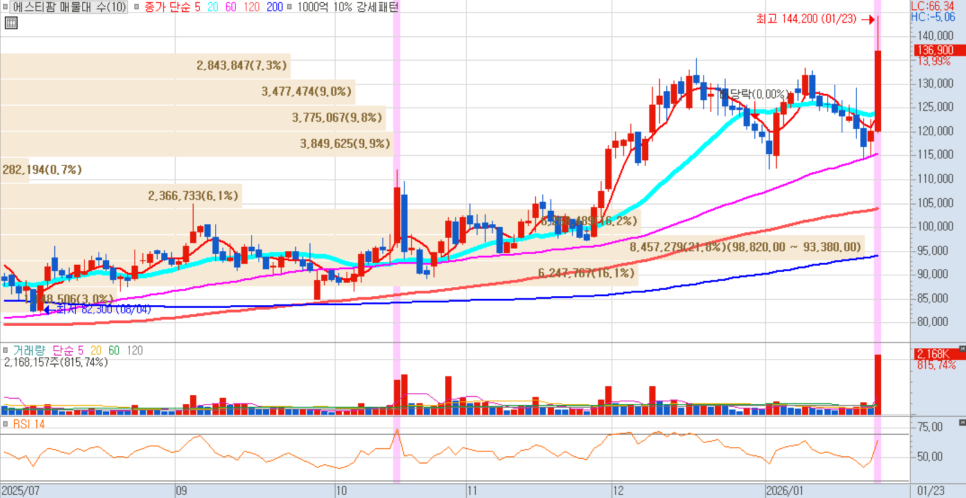966x498 pixels.
Task: Click the magenta 5 volume average label
Action: [83, 350]
